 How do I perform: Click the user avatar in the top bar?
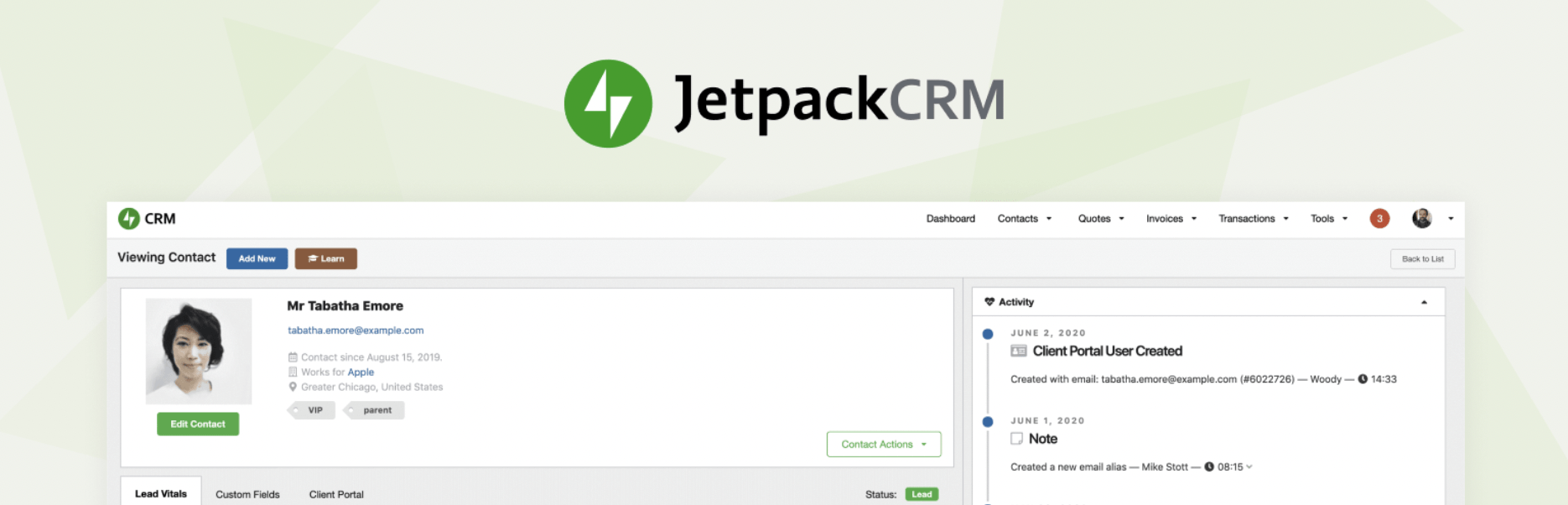pyautogui.click(x=1422, y=219)
